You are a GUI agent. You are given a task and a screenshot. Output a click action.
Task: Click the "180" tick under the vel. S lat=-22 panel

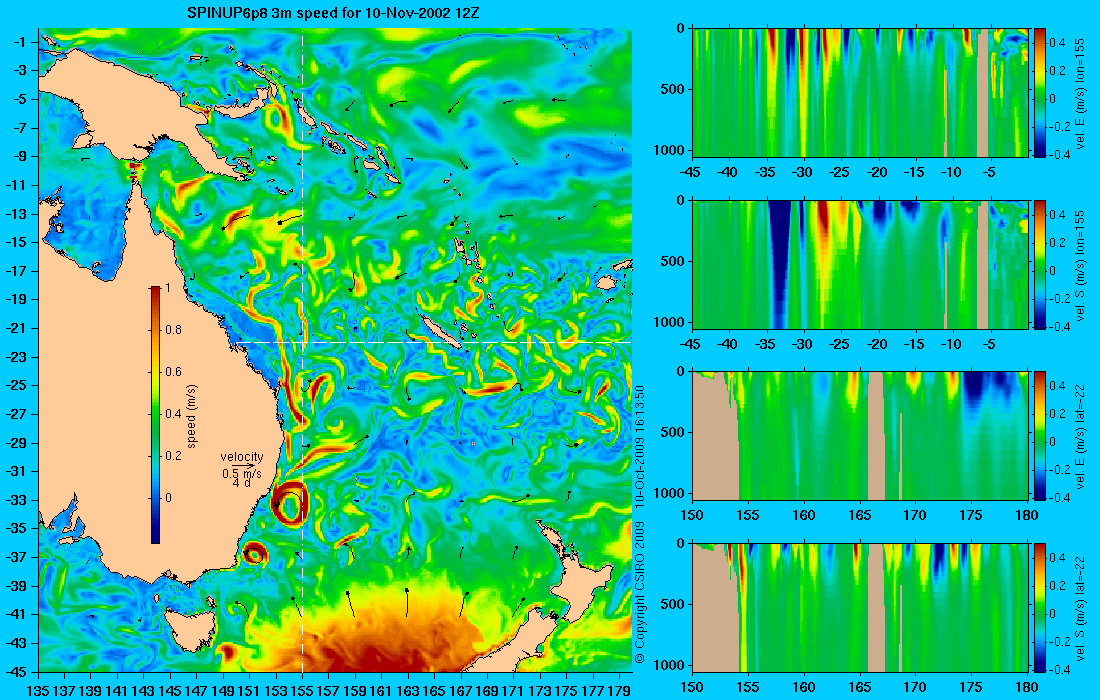pyautogui.click(x=1027, y=687)
